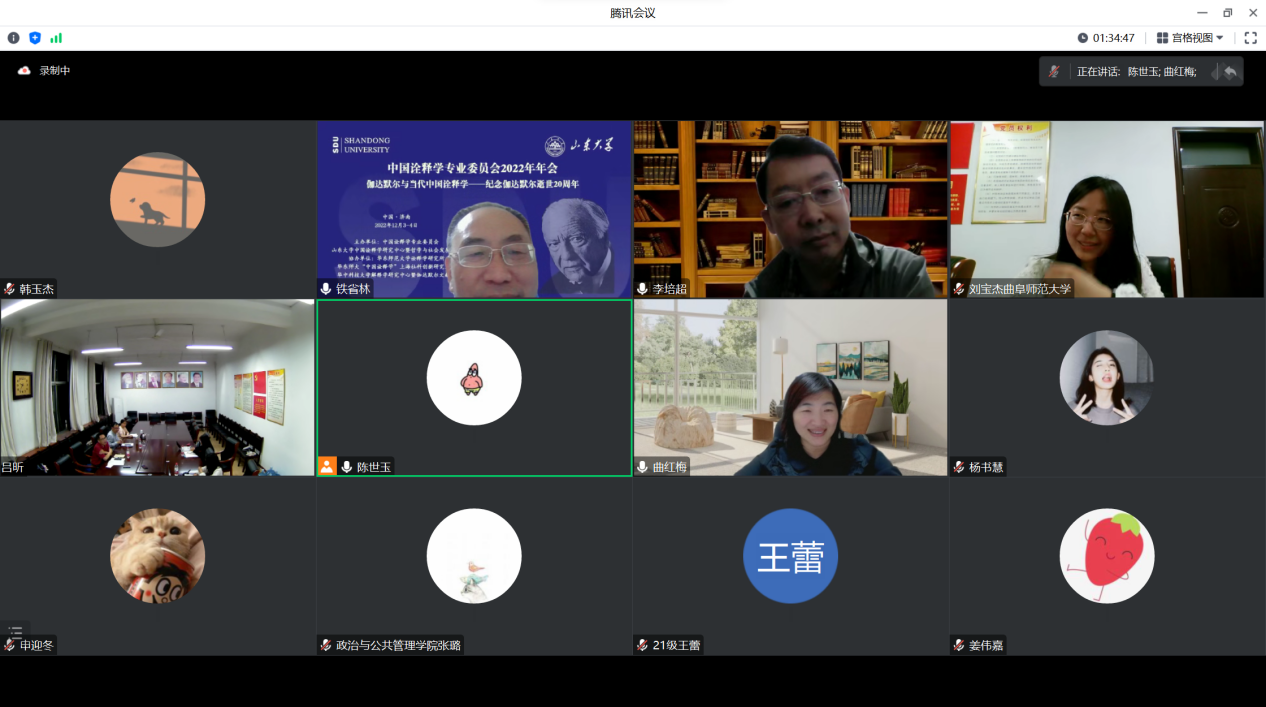Click the 正在讲话 speaker names text
The height and width of the screenshot is (707, 1266).
click(x=1136, y=72)
